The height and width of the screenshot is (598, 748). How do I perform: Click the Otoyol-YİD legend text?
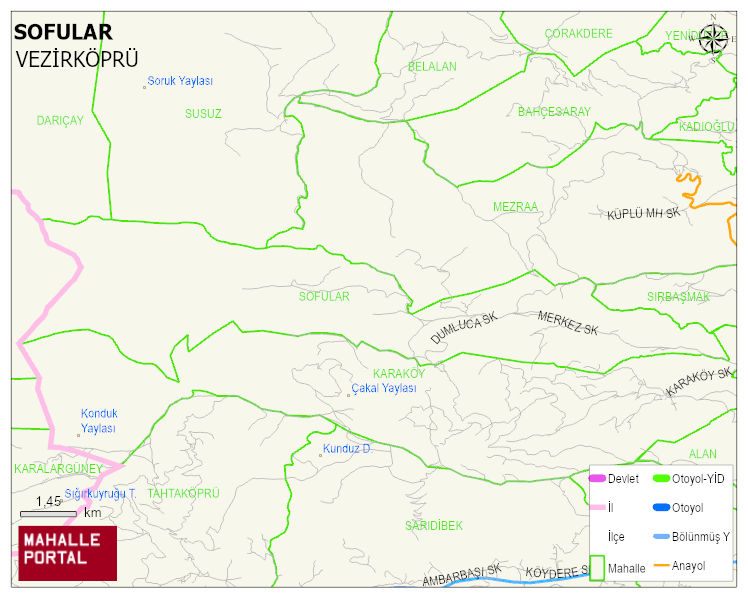(698, 479)
